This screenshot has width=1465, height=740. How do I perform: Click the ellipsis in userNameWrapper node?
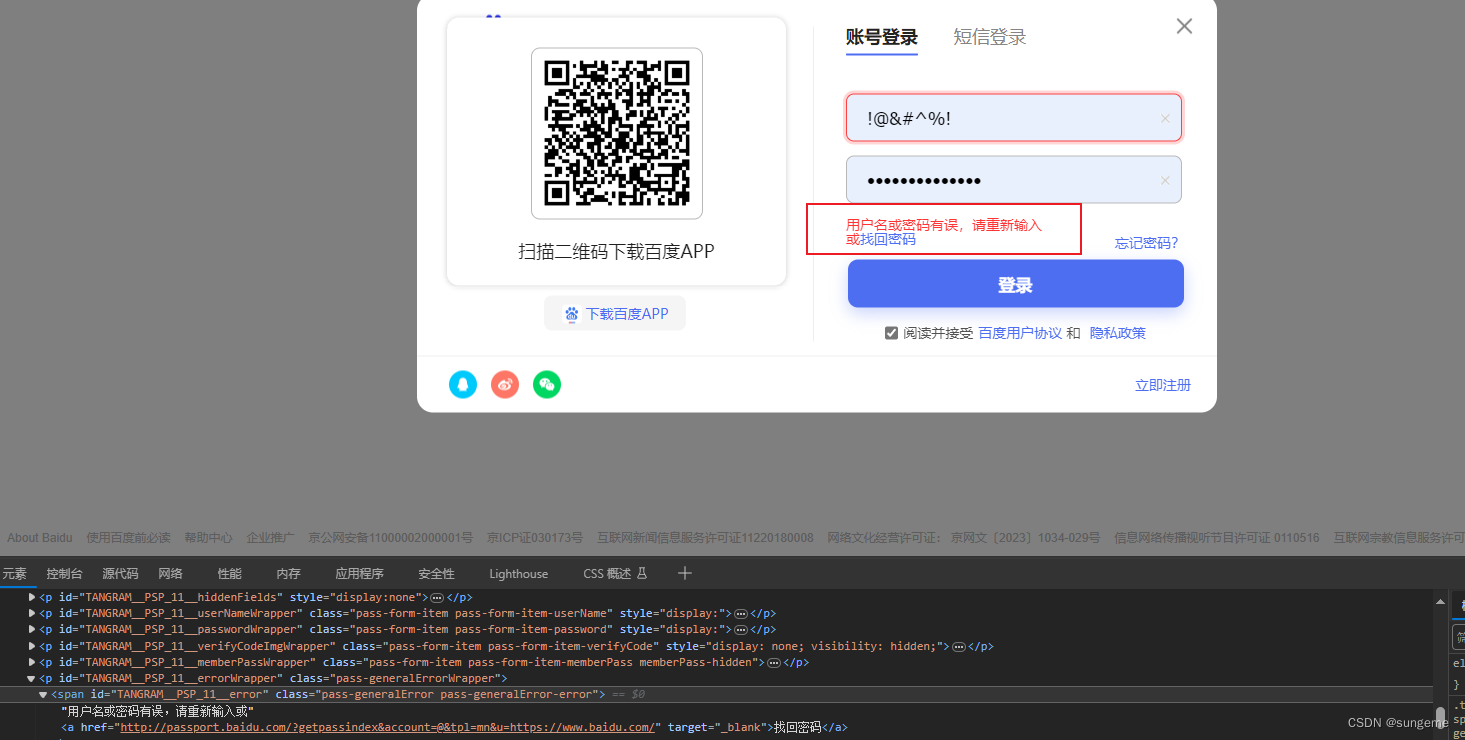[x=741, y=613]
